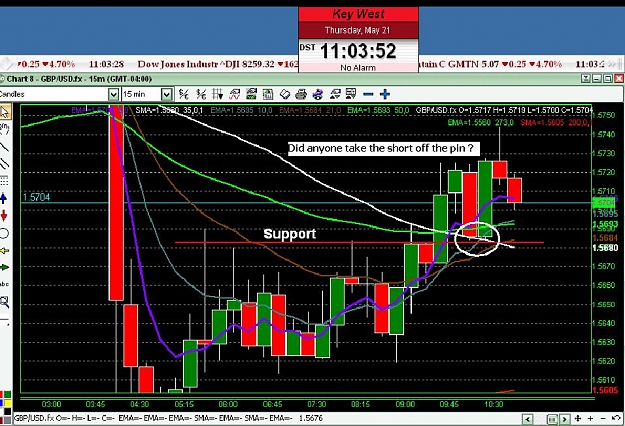Open the line style selector
Image resolution: width=625 pixels, height=426 pixels.
pos(4,320)
